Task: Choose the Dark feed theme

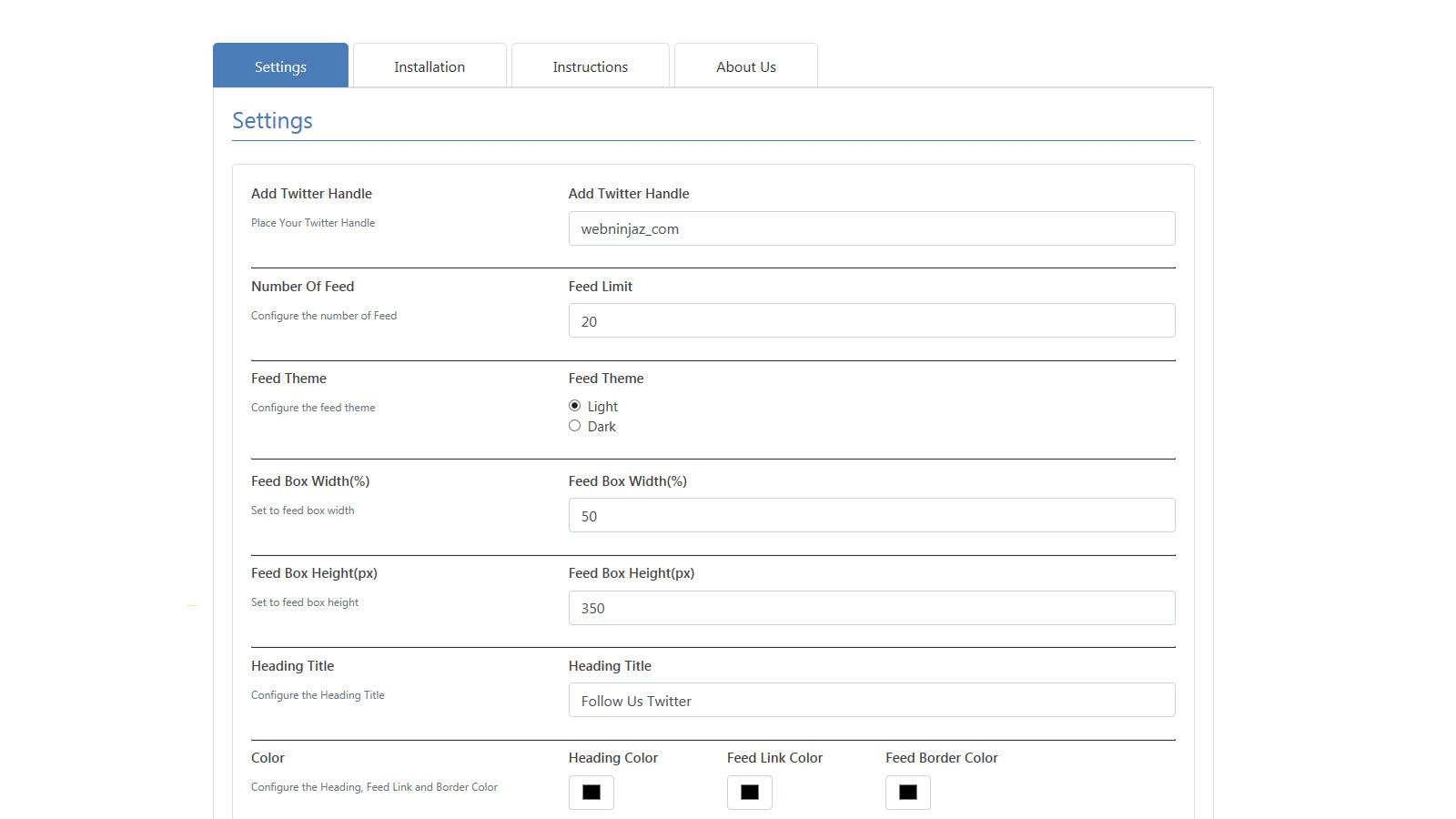Action: tap(574, 425)
